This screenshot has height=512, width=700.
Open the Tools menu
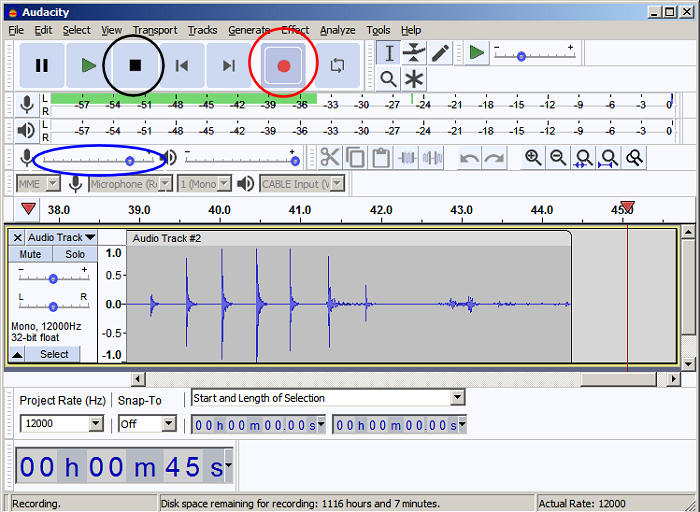click(x=378, y=30)
